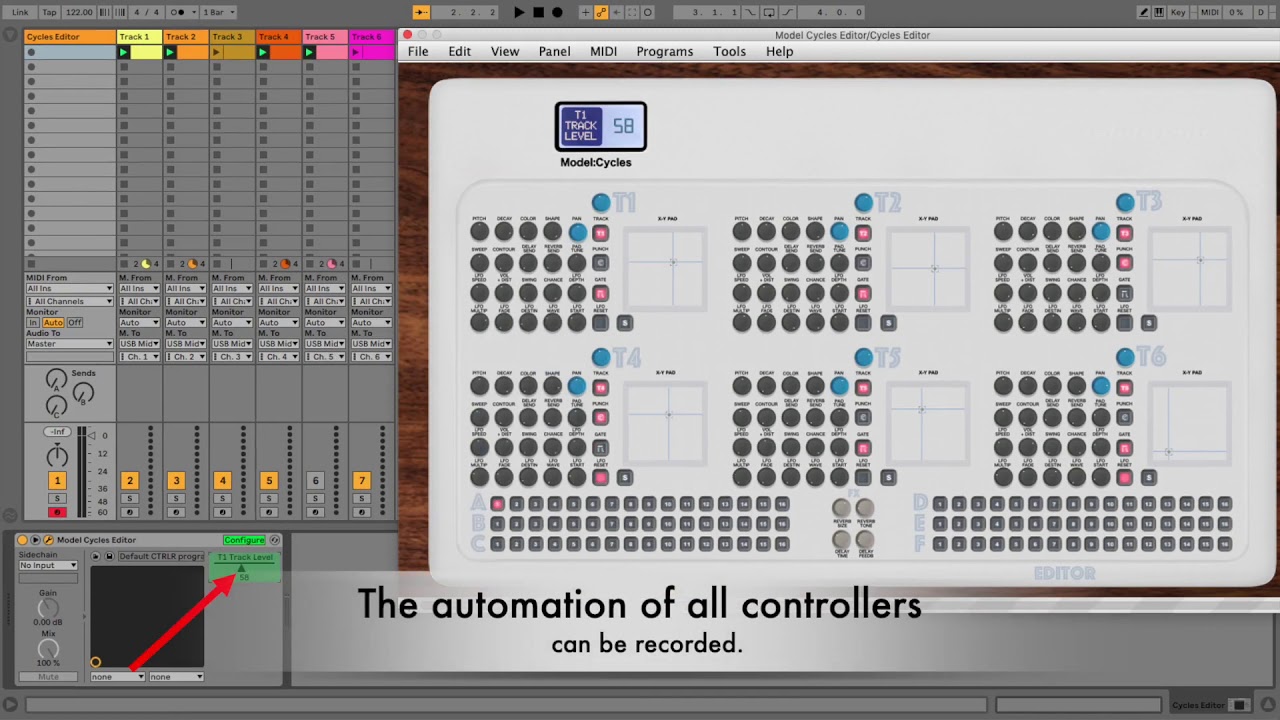
Task: Open the Sidechain No Input dropdown
Action: tap(48, 566)
